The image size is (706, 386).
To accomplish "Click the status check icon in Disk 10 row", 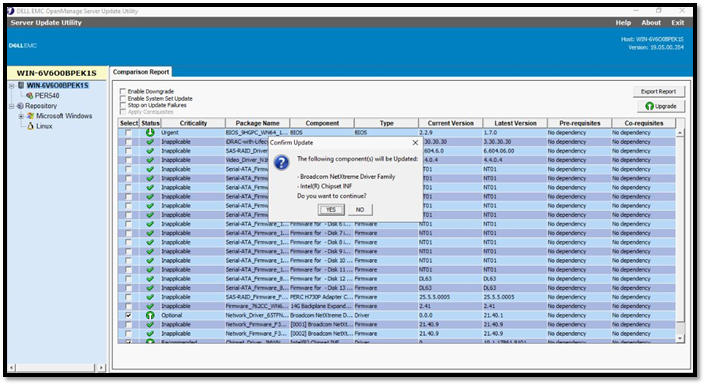I will pos(150,260).
